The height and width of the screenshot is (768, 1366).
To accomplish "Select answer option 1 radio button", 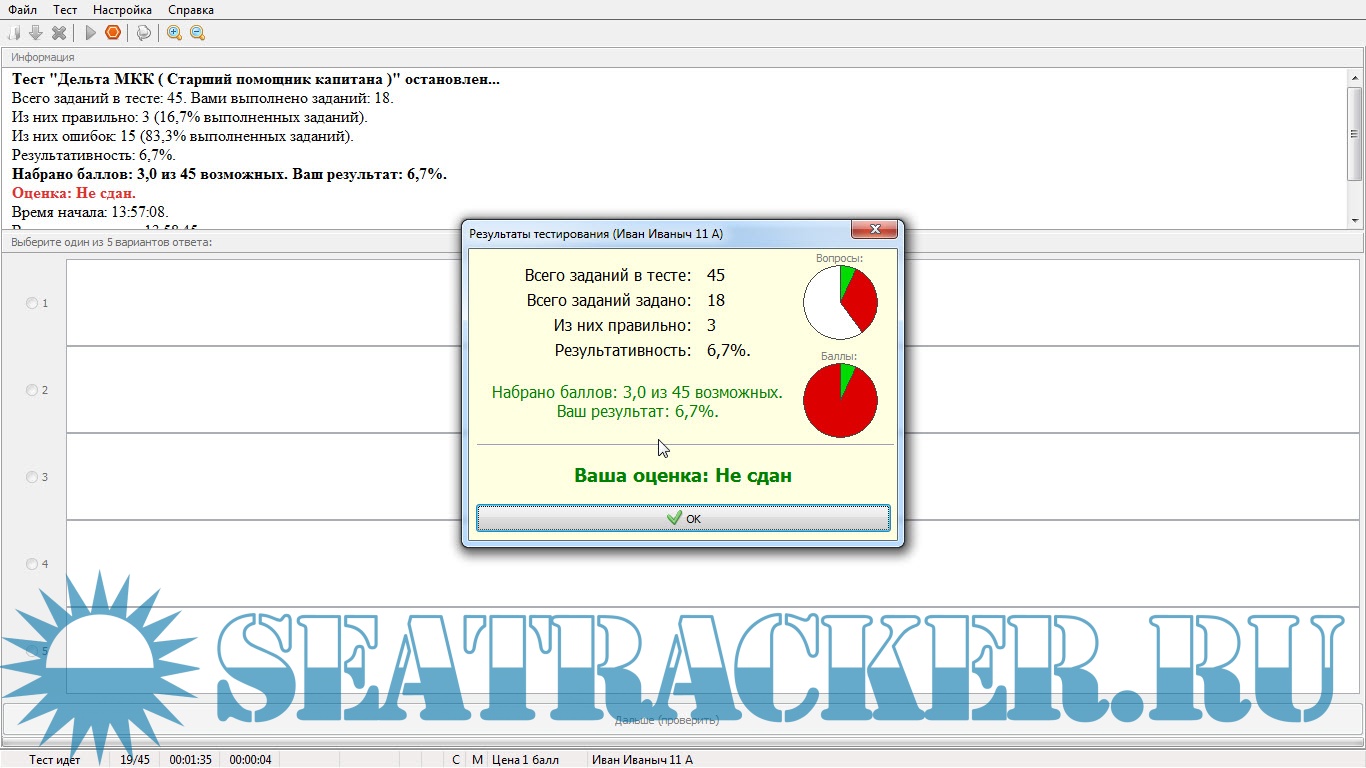I will (x=32, y=303).
